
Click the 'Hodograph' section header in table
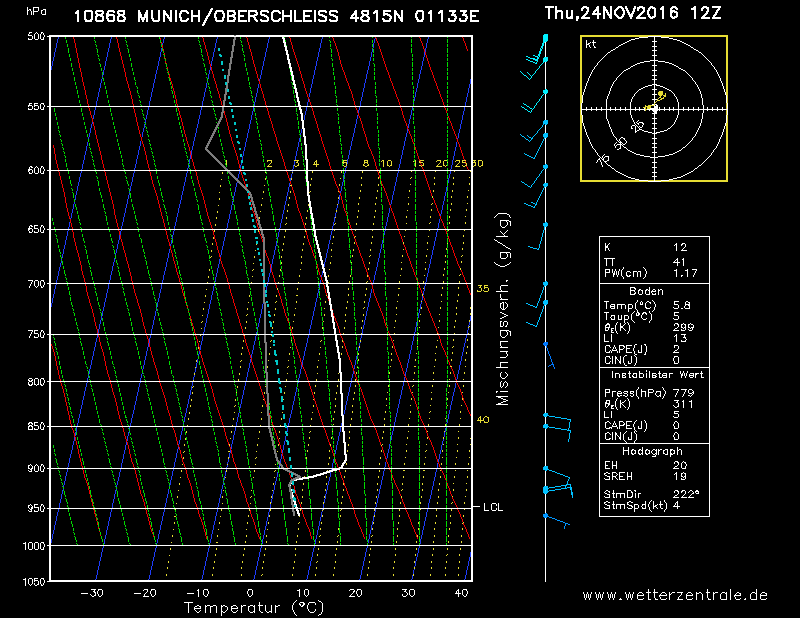pyautogui.click(x=655, y=451)
